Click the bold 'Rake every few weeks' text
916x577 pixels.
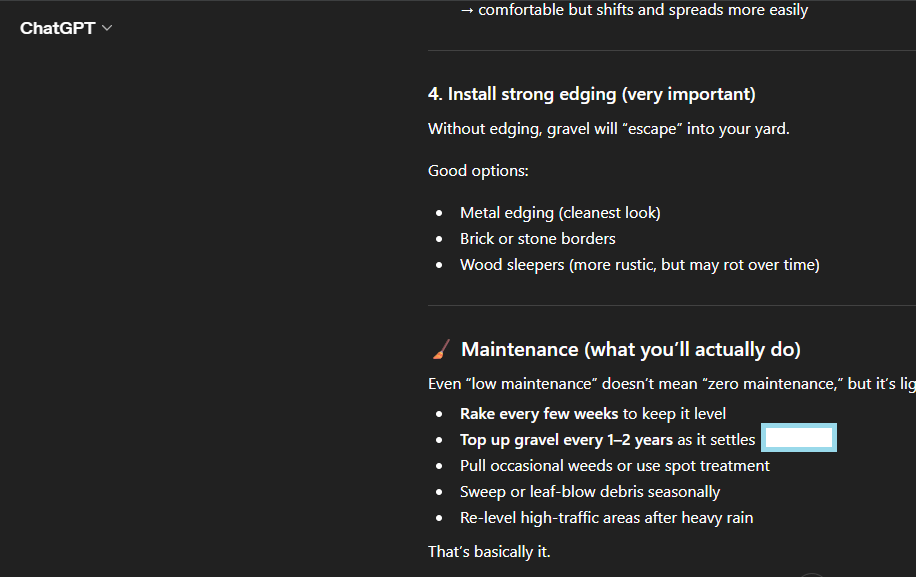tap(538, 413)
